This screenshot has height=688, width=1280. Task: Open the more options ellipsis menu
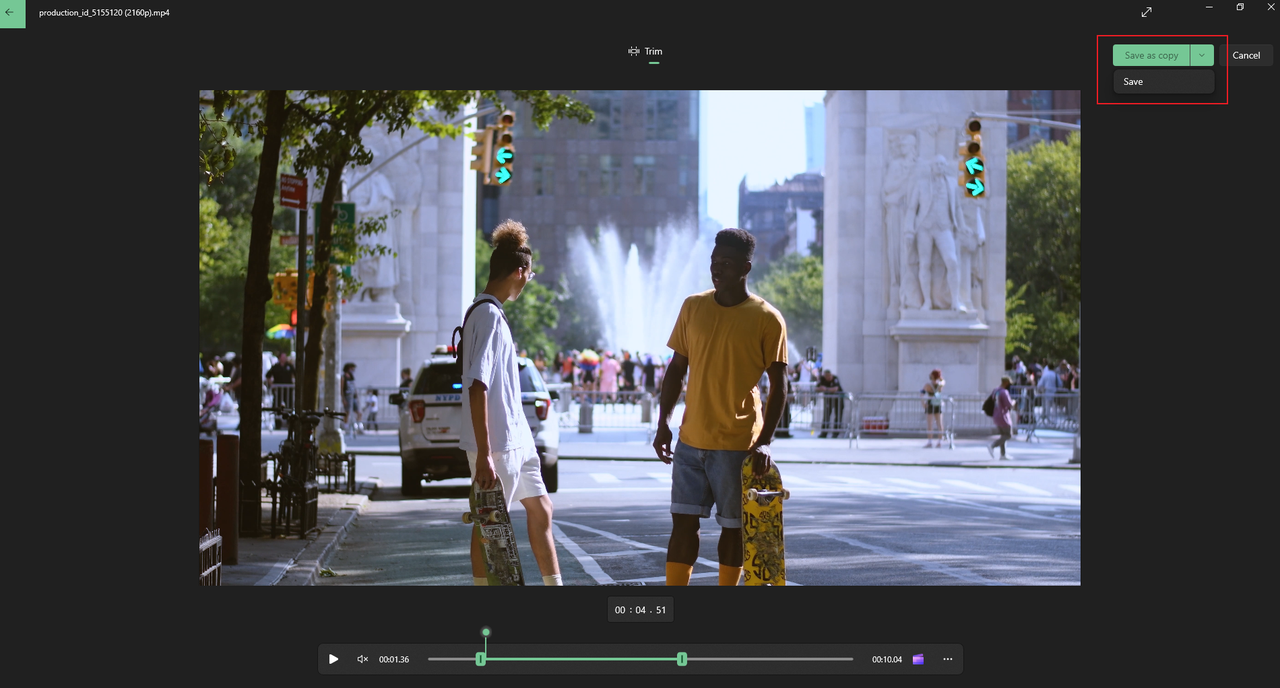(947, 659)
